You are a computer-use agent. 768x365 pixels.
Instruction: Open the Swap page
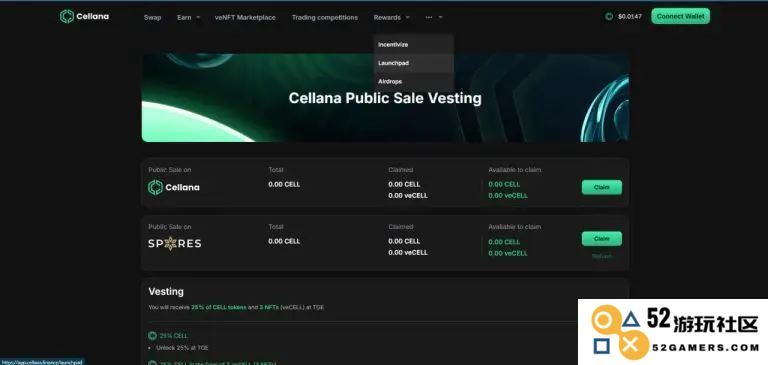pos(152,17)
